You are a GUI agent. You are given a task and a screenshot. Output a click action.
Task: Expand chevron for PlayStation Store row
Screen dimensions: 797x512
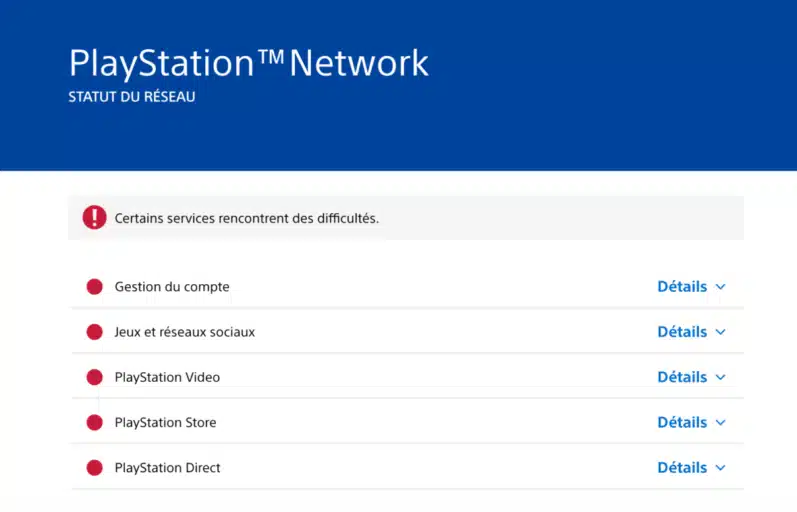click(721, 423)
